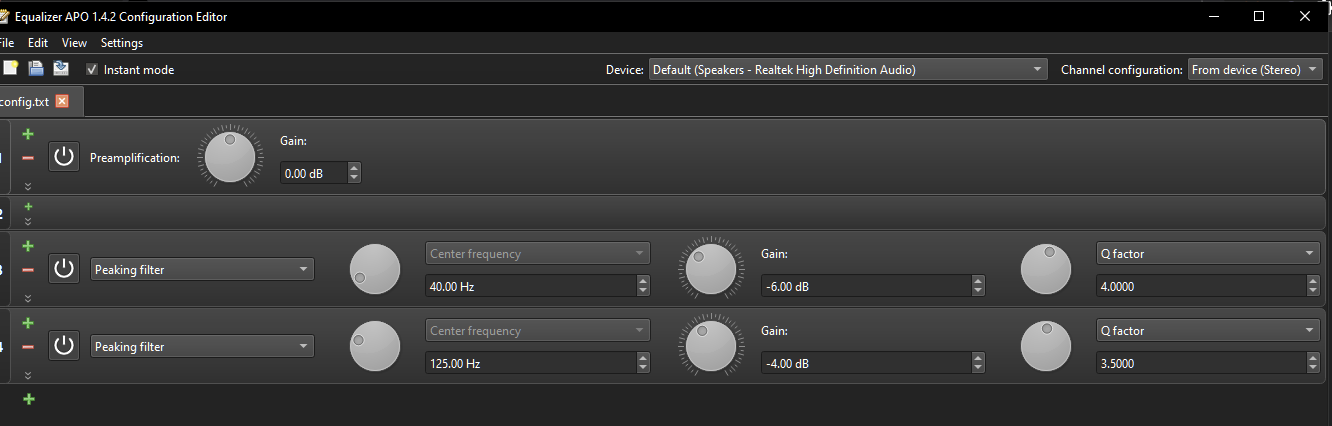Image resolution: width=1332 pixels, height=426 pixels.
Task: Toggle the Instant mode checkbox
Action: coord(92,70)
